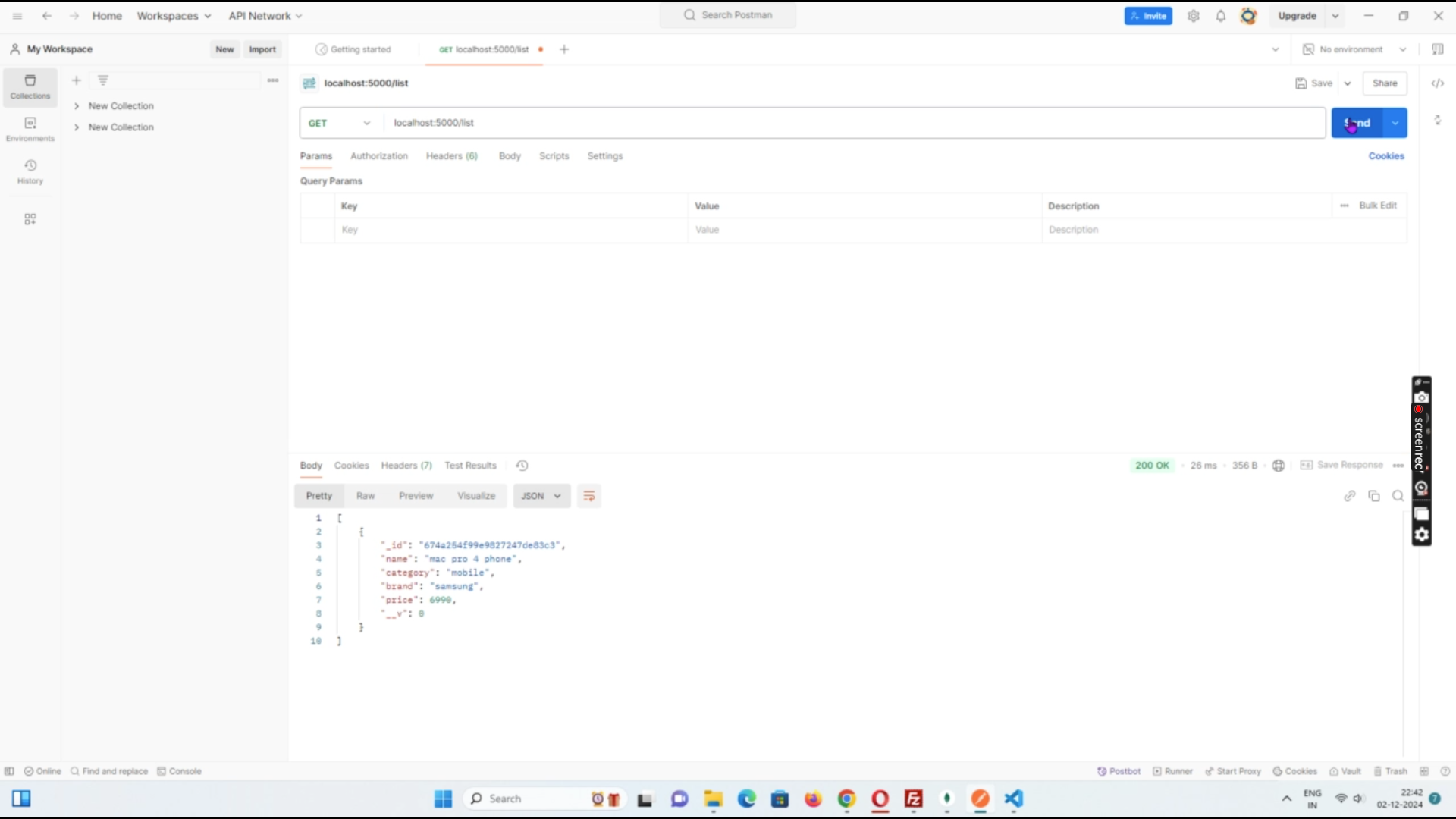Expand the first New Collection
This screenshot has width=1456, height=819.
click(77, 106)
